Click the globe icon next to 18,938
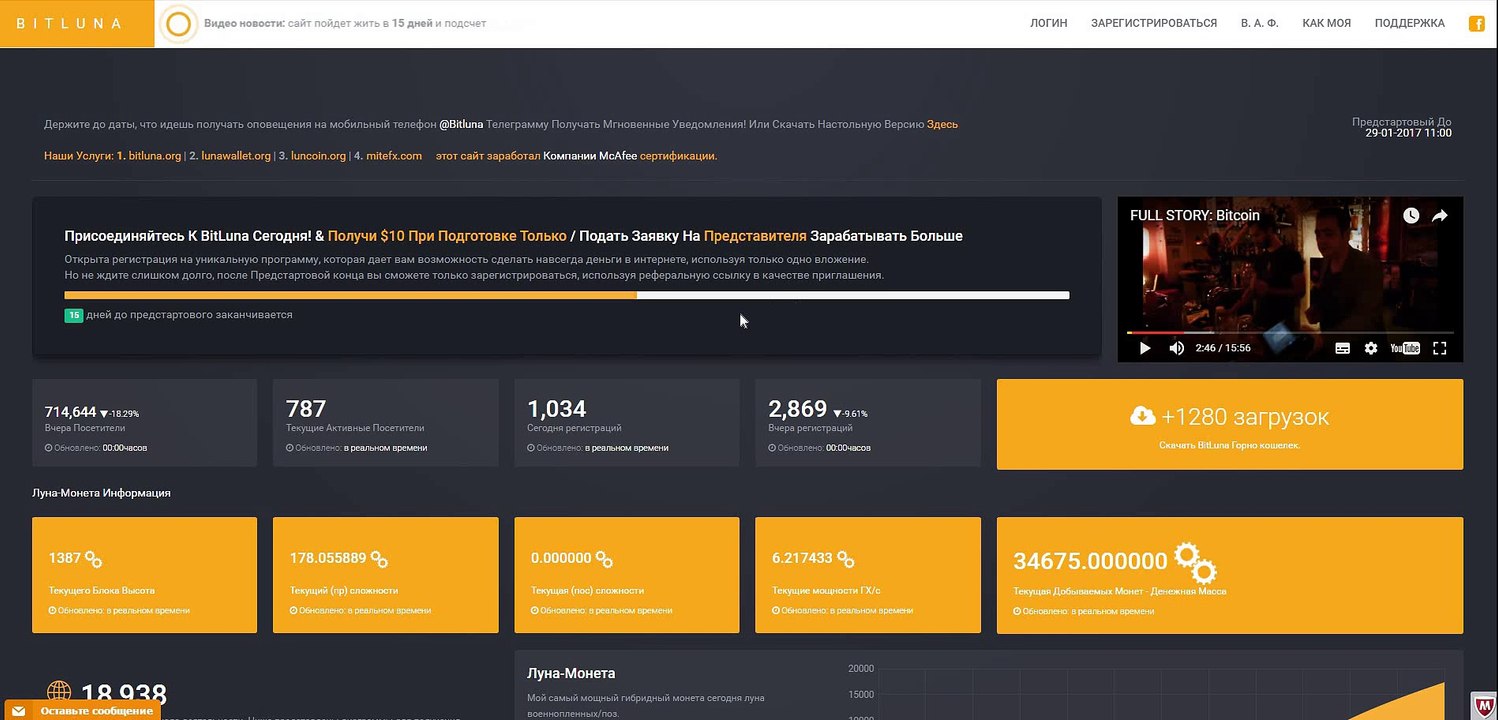The width and height of the screenshot is (1498, 720). pyautogui.click(x=59, y=693)
